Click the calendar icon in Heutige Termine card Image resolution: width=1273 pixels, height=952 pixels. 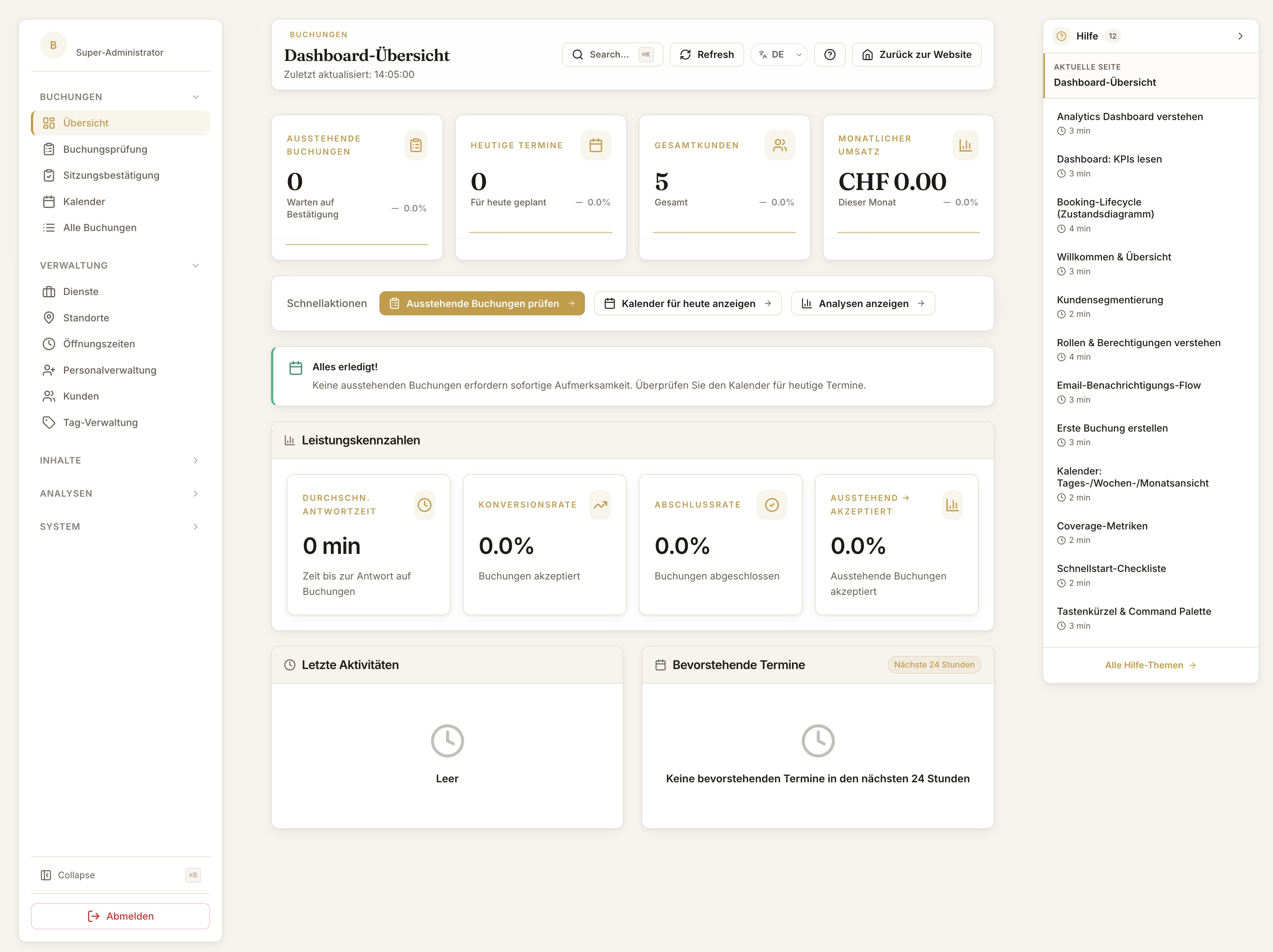(x=595, y=146)
